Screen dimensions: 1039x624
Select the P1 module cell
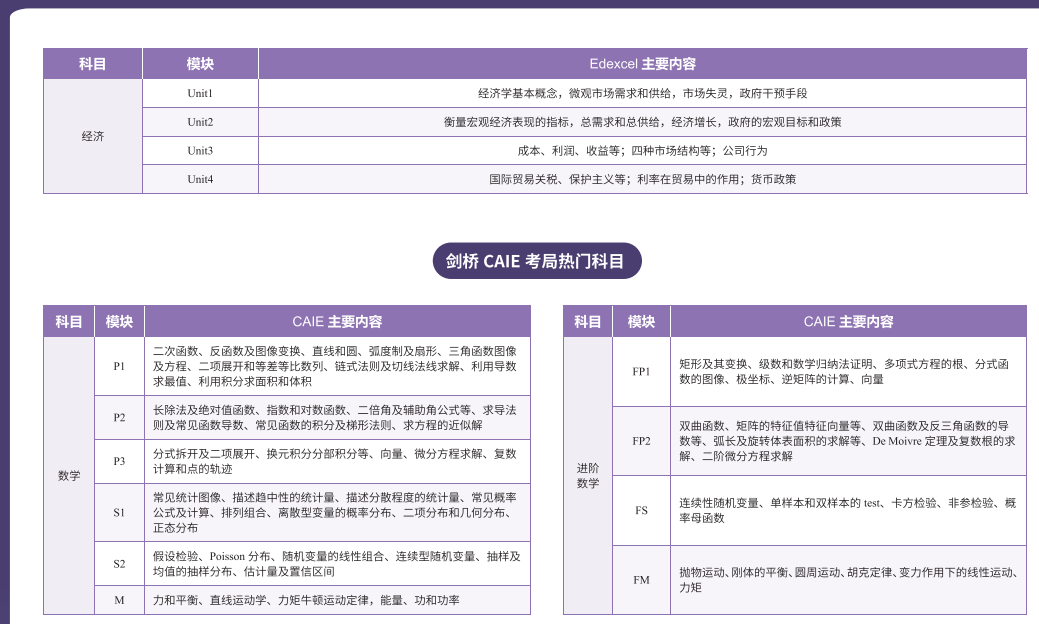click(x=119, y=366)
